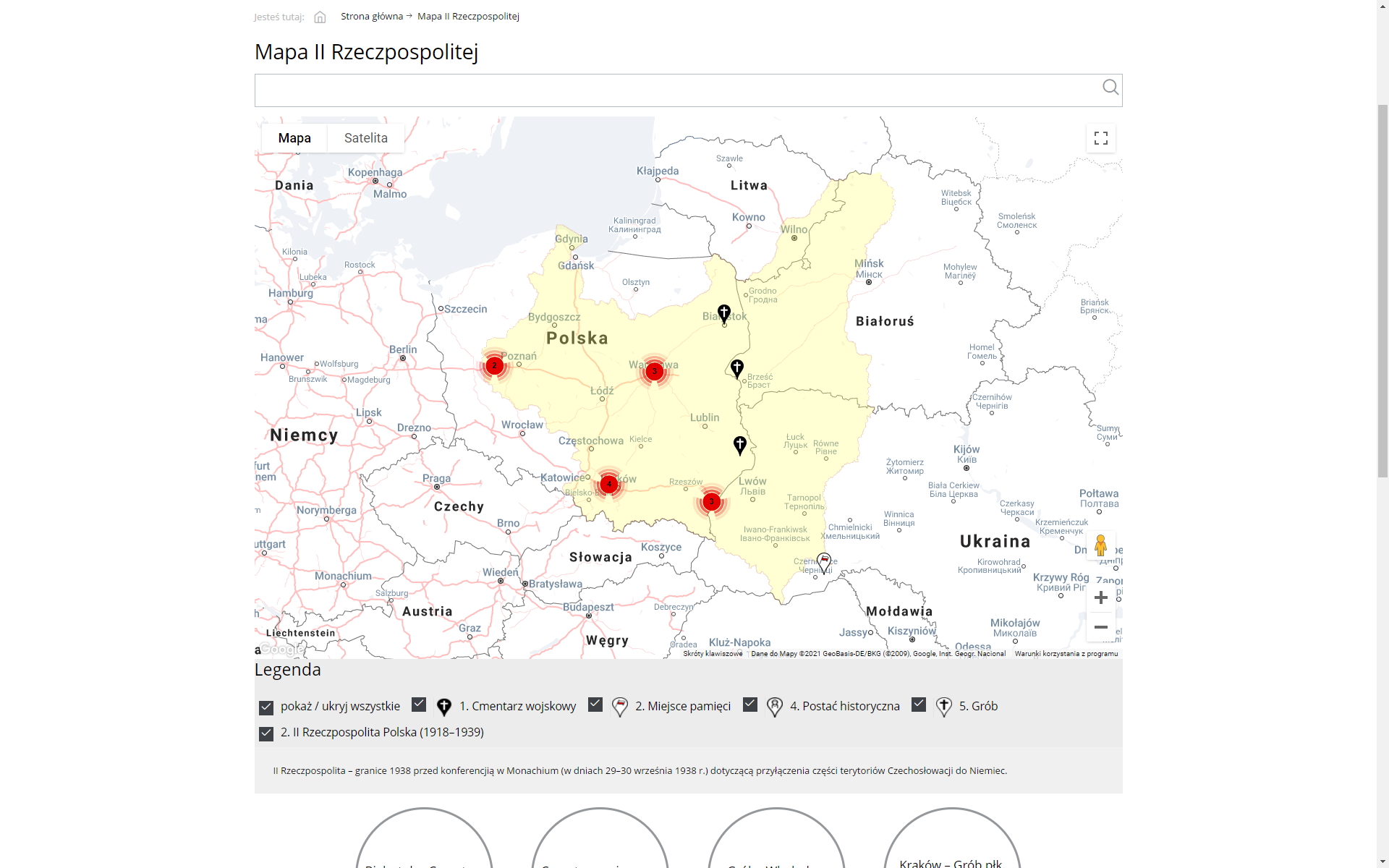This screenshot has width=1389, height=868.
Task: Toggle pokaż / ukryj wszystkie checkbox
Action: (x=266, y=707)
